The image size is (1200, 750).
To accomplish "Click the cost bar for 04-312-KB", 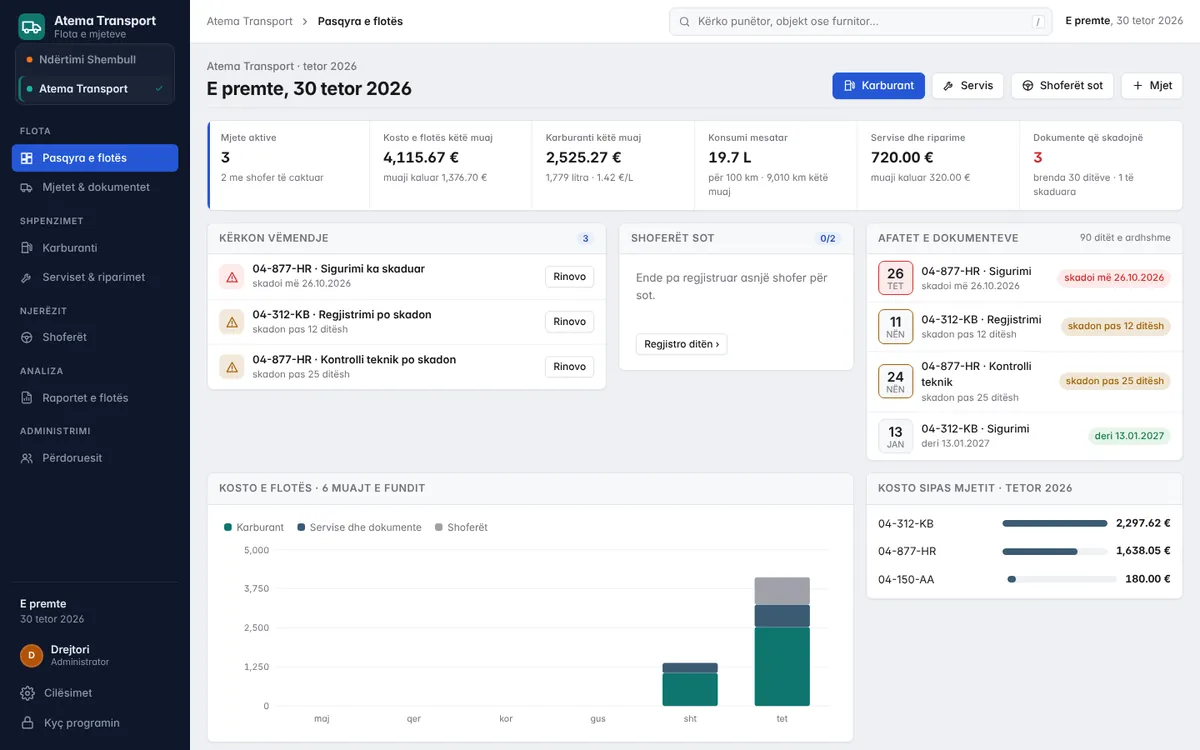I will (x=1055, y=523).
